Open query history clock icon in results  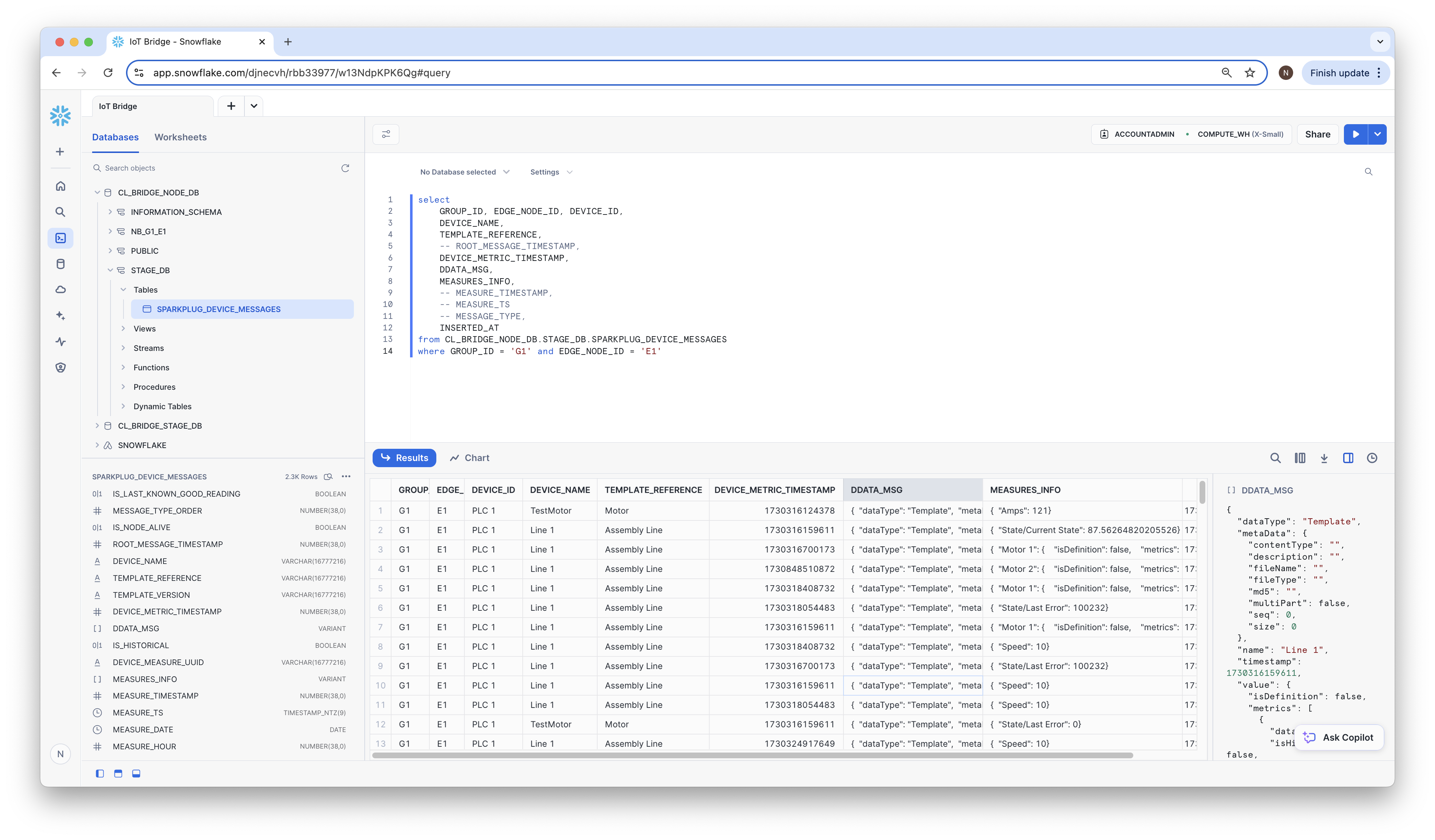[1372, 458]
